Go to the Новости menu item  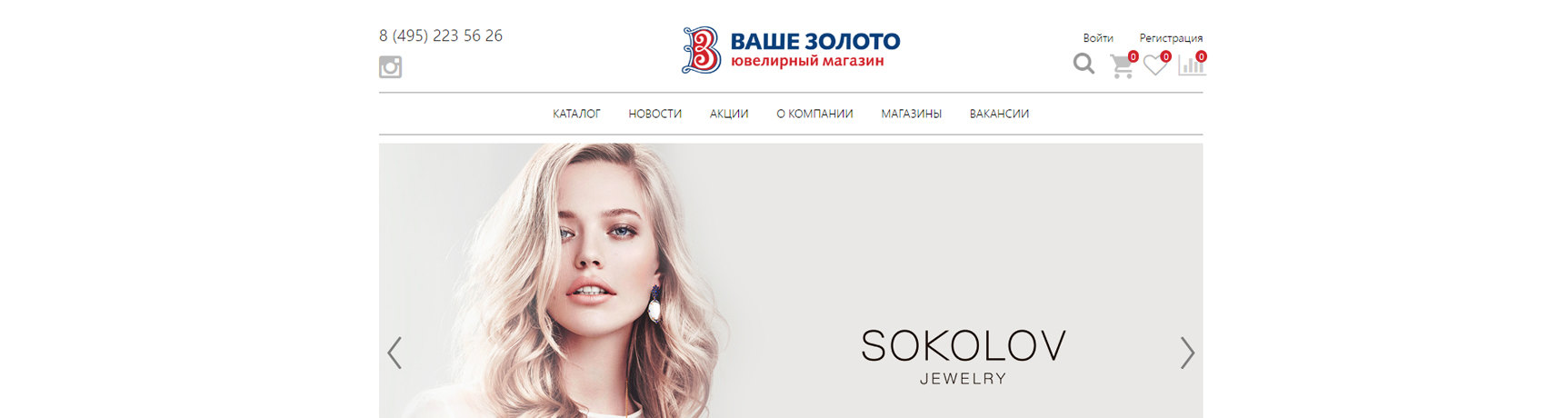tap(654, 114)
